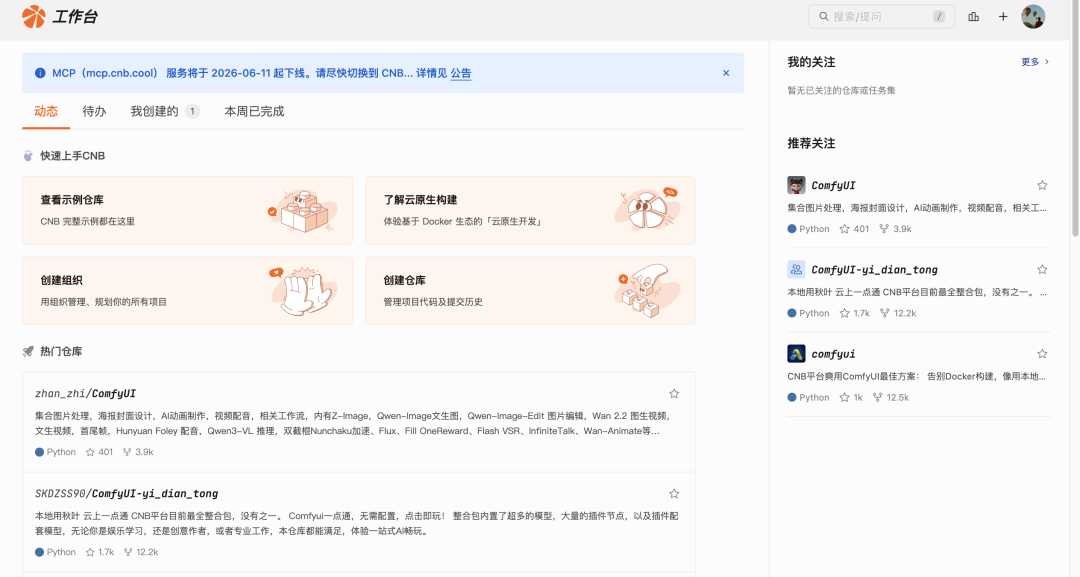Click the fork icon of zhan_zhi/ComfyUI
This screenshot has height=577, width=1080.
(127, 452)
